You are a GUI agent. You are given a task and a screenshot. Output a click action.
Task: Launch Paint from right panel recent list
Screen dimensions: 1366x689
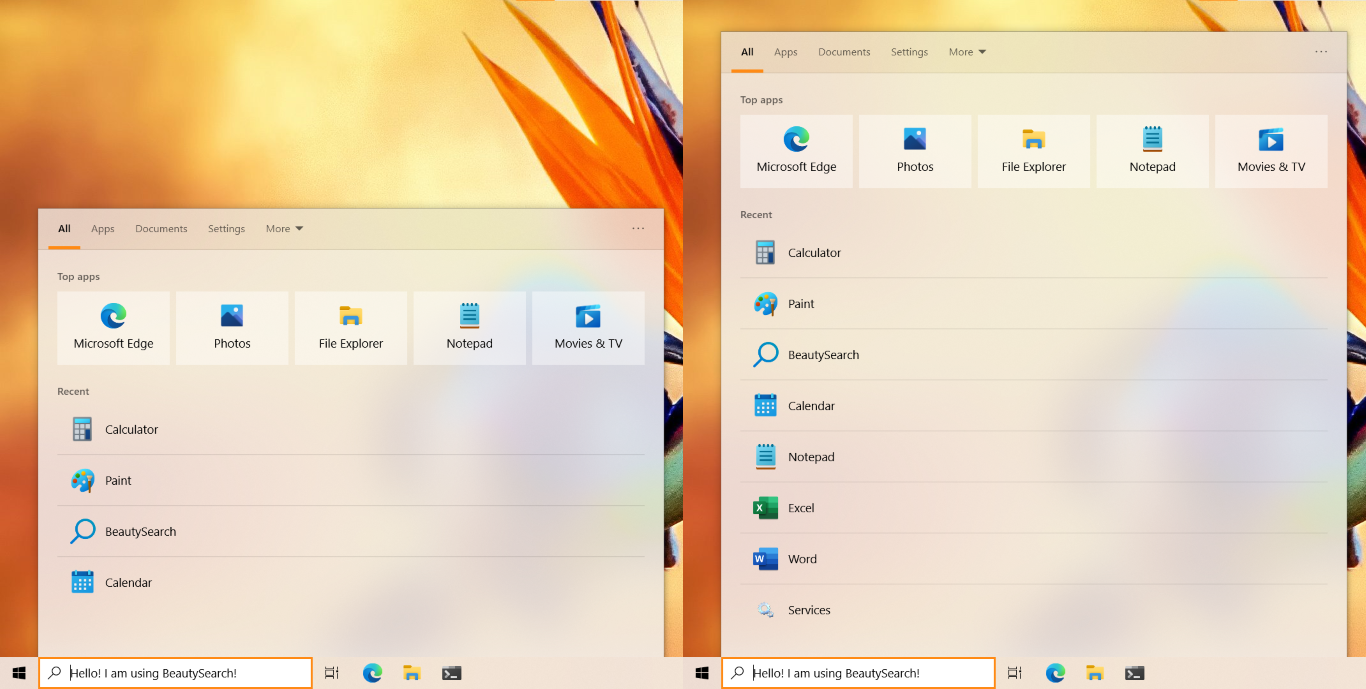click(x=1034, y=304)
